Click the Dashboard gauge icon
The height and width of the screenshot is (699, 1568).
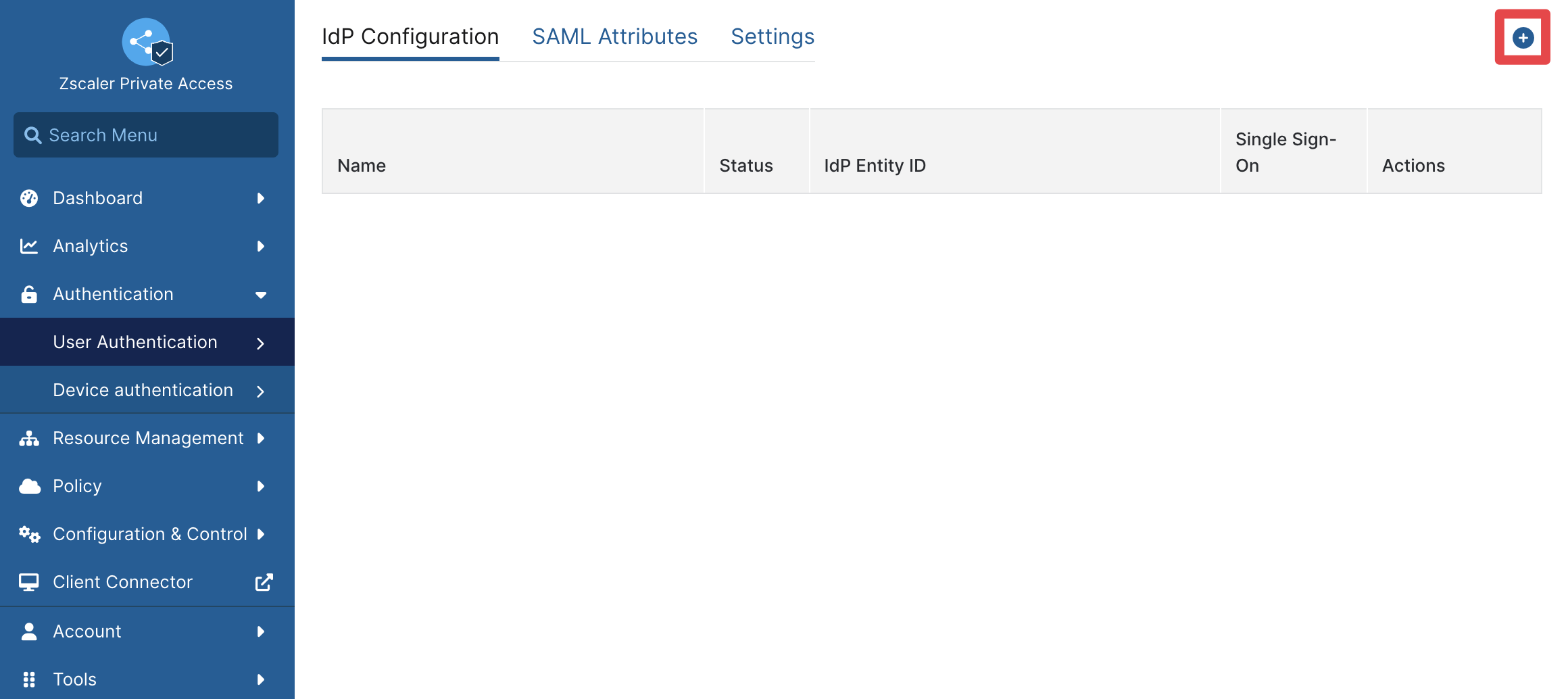click(x=29, y=198)
